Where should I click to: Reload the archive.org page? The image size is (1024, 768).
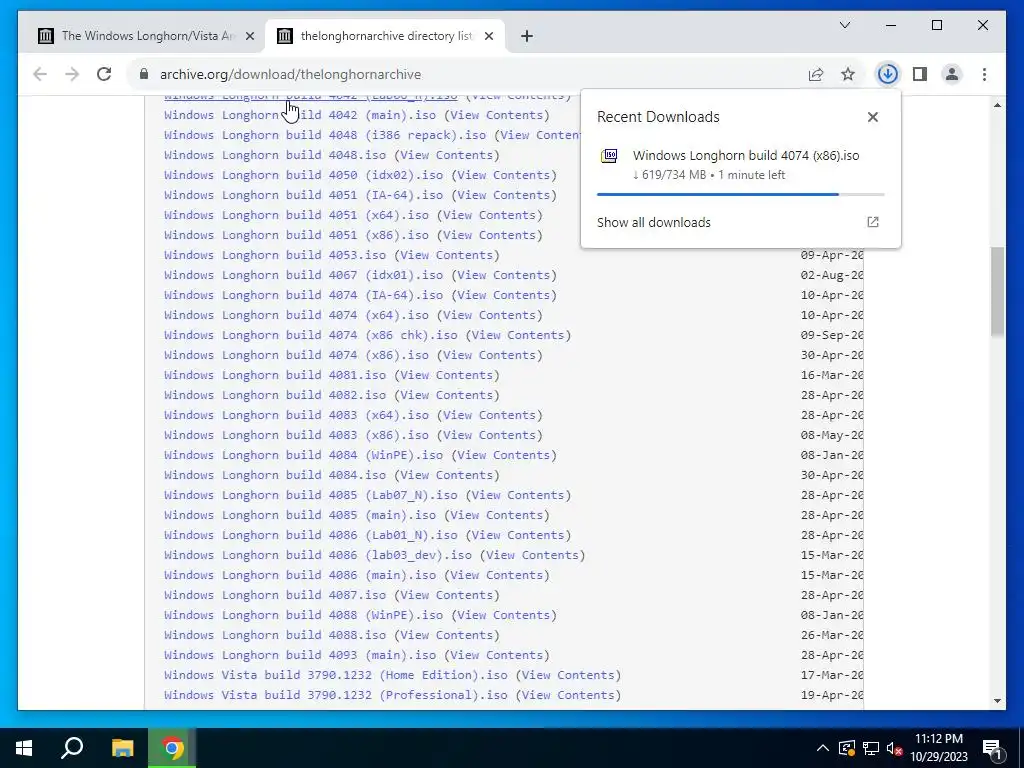[x=104, y=74]
